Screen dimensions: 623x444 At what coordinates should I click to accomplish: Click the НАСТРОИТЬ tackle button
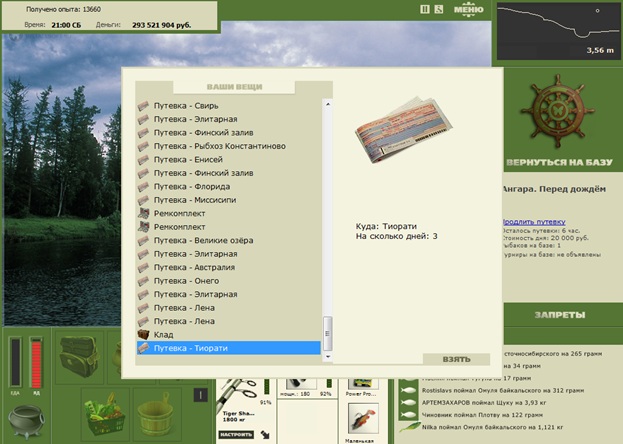[x=236, y=434]
